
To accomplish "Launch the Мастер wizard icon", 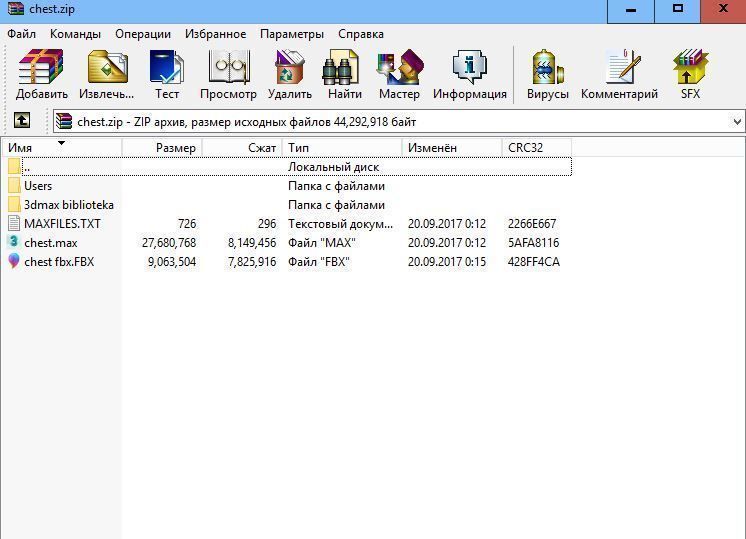I will pos(400,67).
